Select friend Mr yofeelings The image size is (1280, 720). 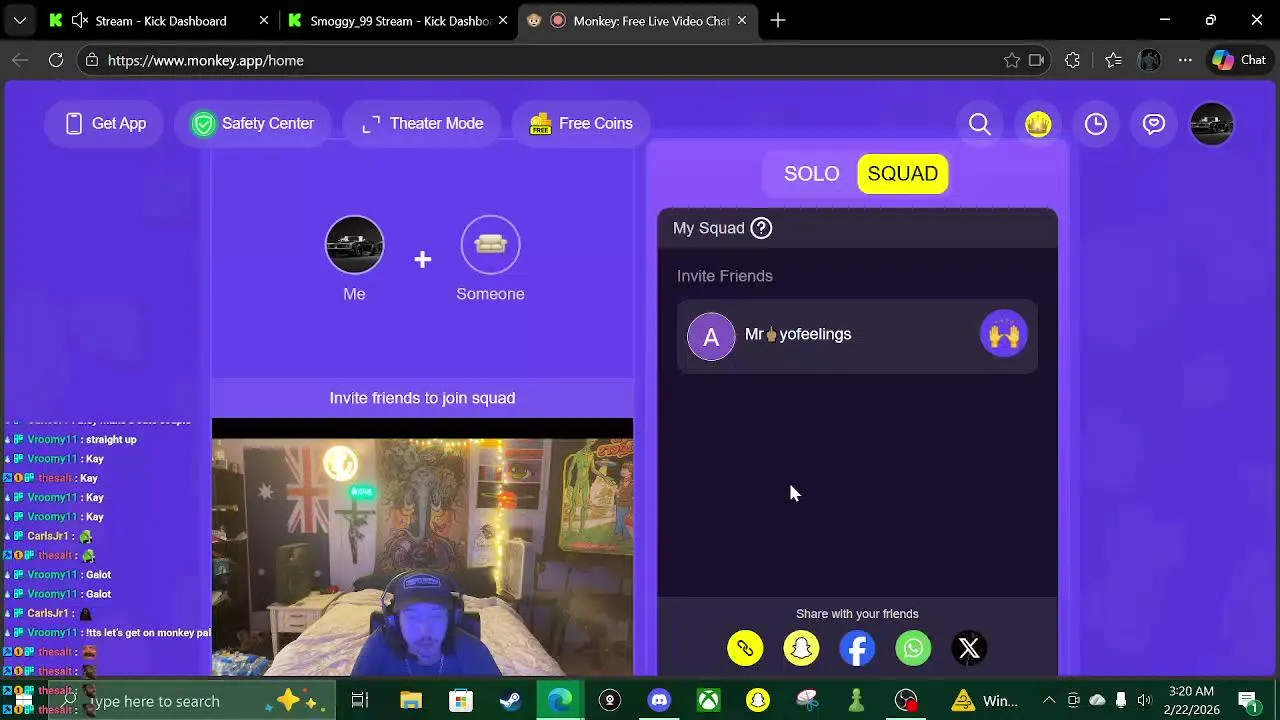857,336
